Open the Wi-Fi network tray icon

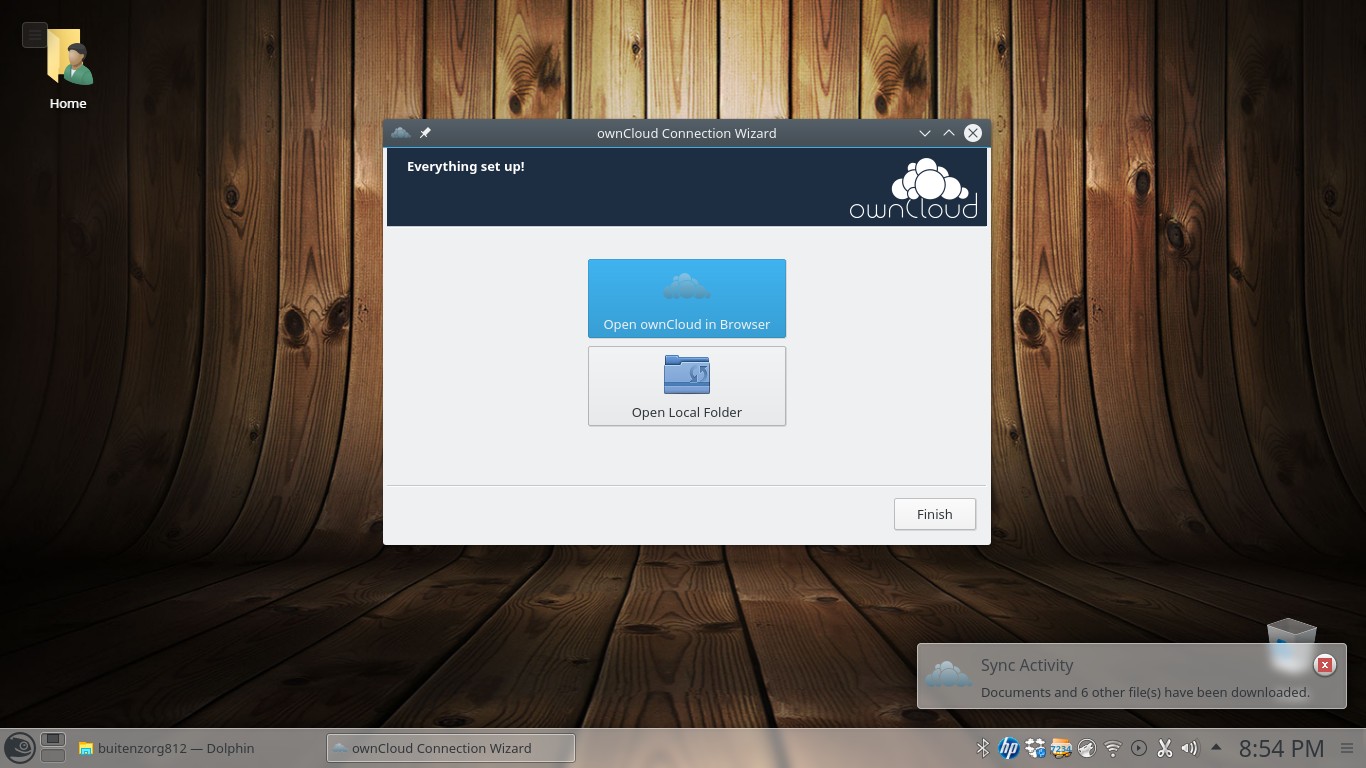click(1113, 748)
